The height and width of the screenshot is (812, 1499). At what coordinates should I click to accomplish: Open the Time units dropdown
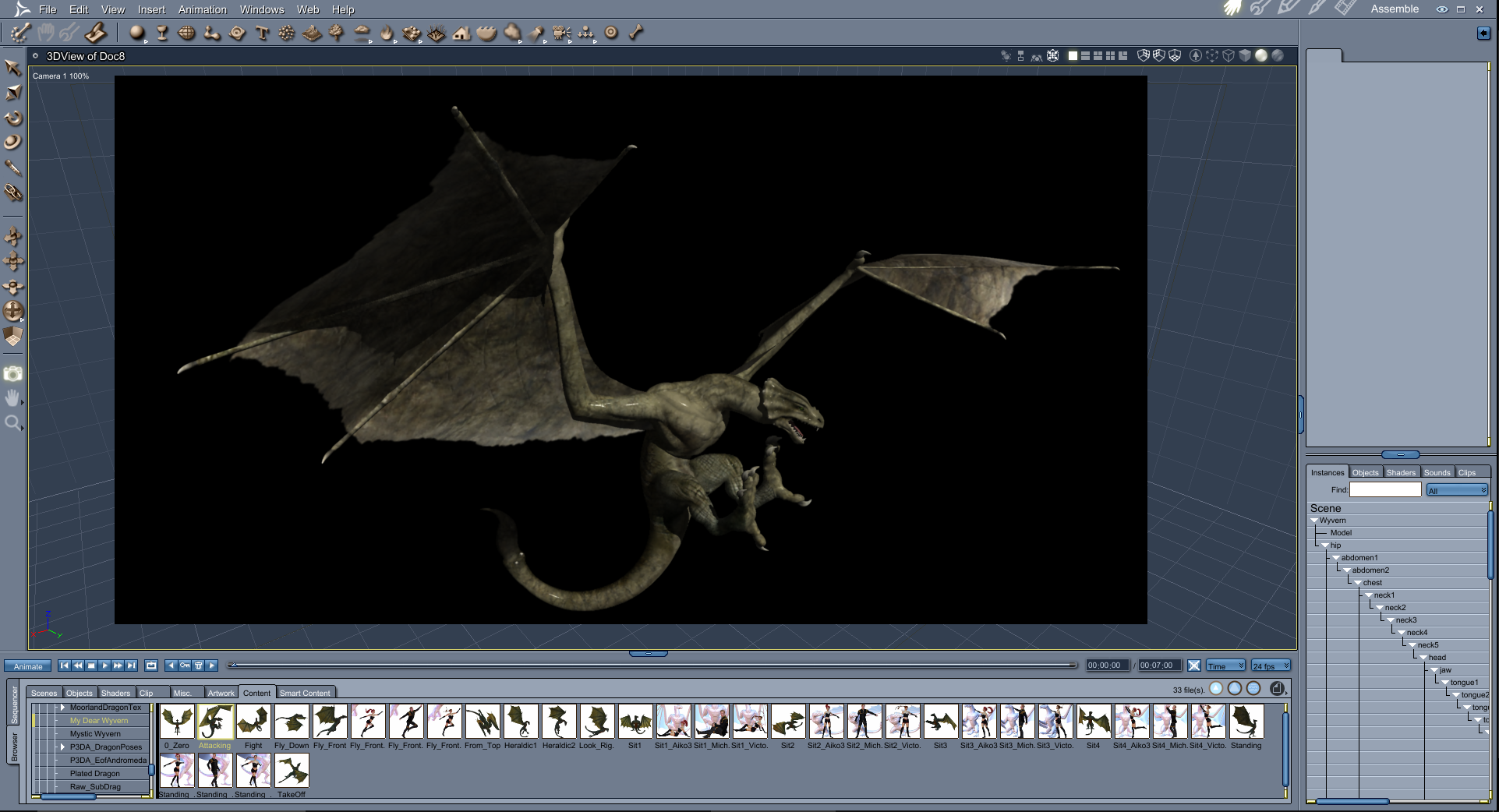click(x=1225, y=665)
